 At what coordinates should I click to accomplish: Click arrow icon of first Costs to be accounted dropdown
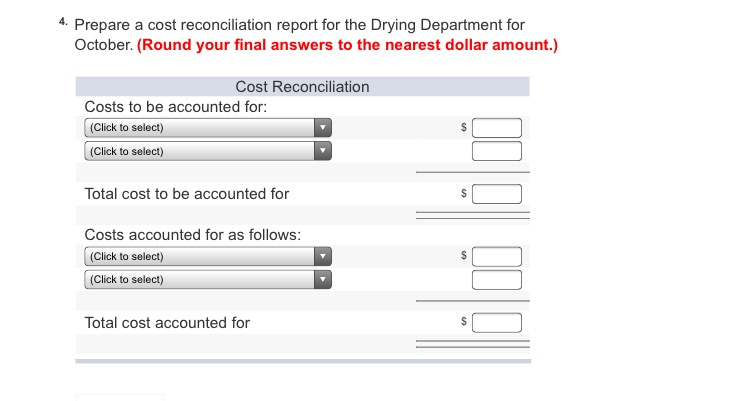coord(321,128)
